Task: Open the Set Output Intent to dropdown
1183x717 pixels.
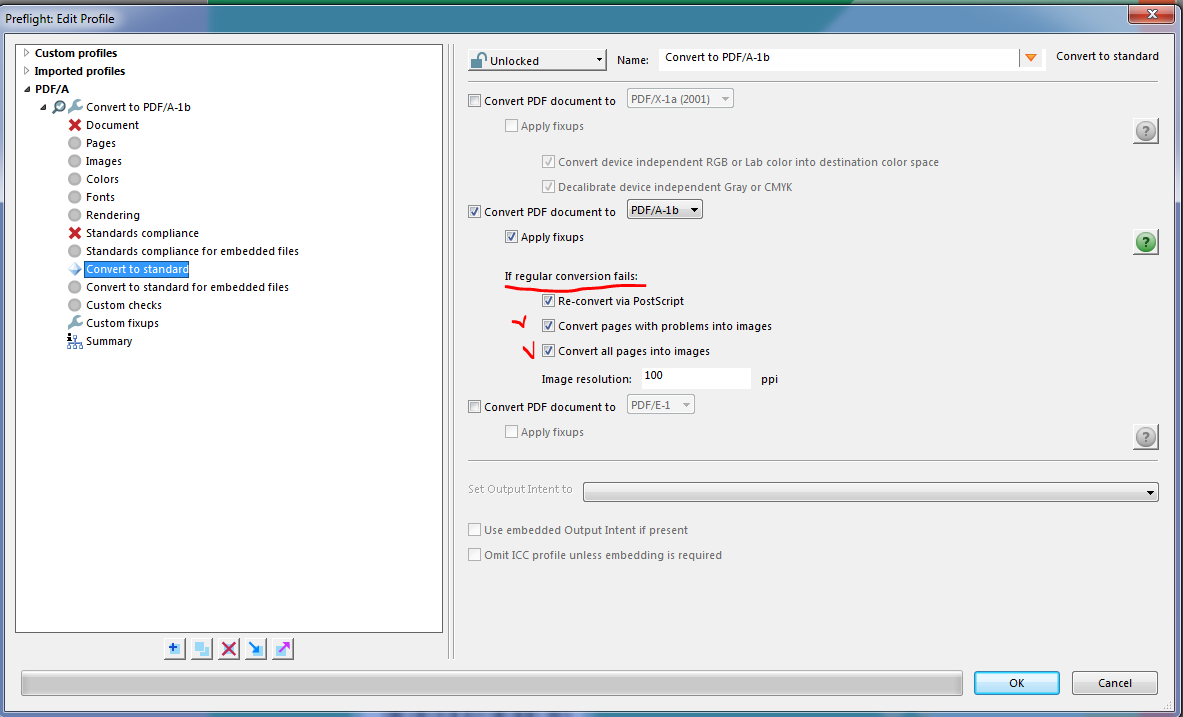Action: tap(871, 492)
